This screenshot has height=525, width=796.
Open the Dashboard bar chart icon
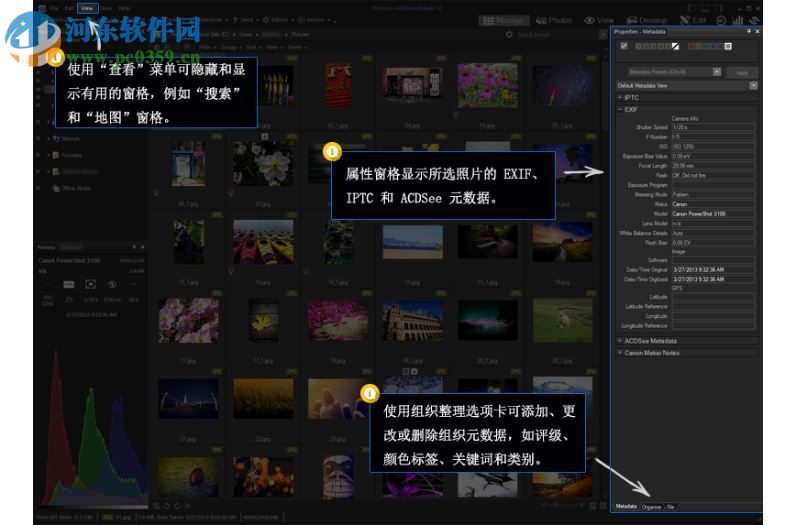738,20
